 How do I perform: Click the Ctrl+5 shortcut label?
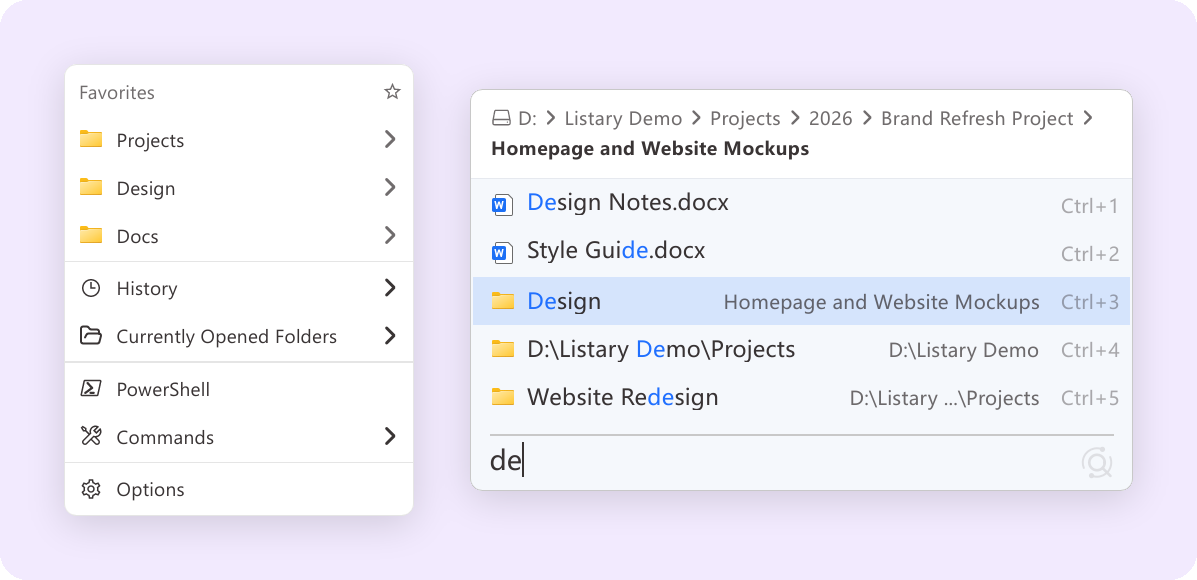[1090, 398]
